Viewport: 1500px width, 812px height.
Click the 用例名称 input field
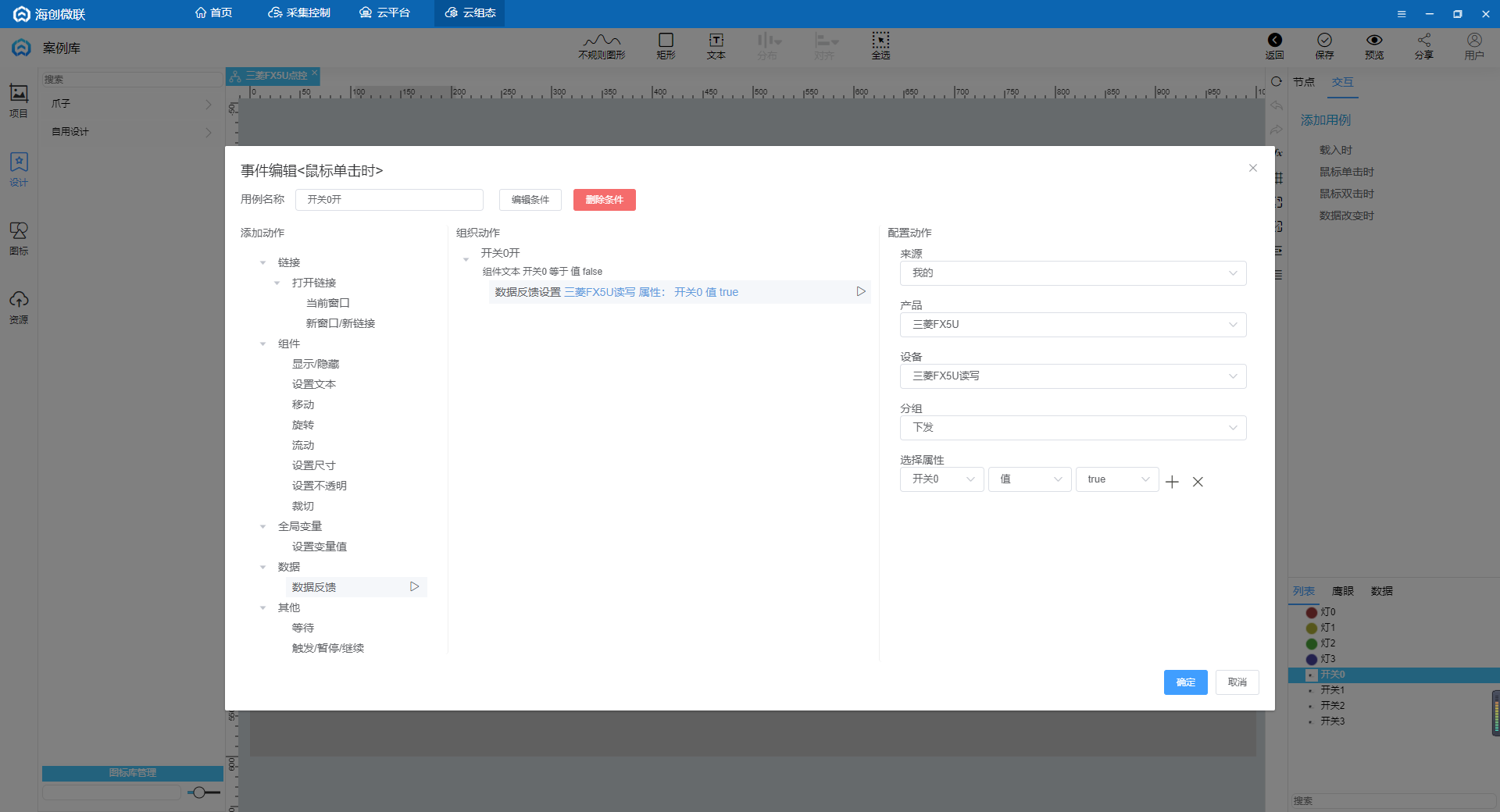coord(389,200)
